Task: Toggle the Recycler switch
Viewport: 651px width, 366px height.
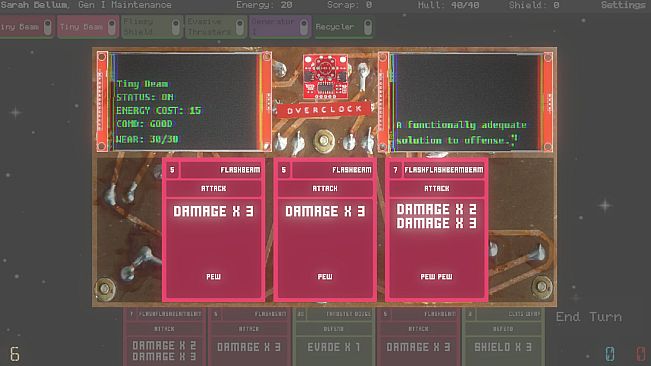Action: (x=368, y=27)
